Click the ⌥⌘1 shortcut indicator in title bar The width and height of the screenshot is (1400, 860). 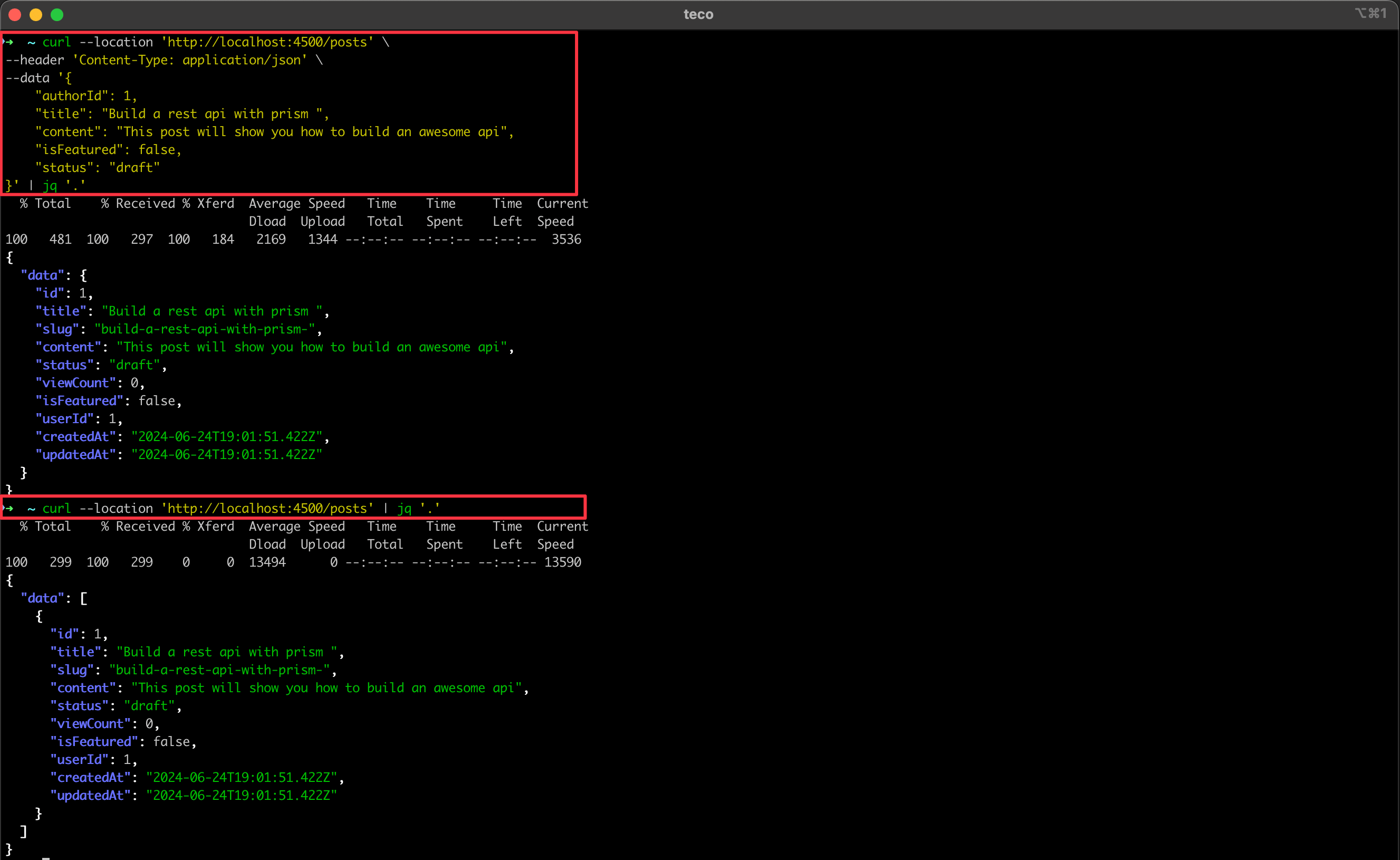[1371, 14]
